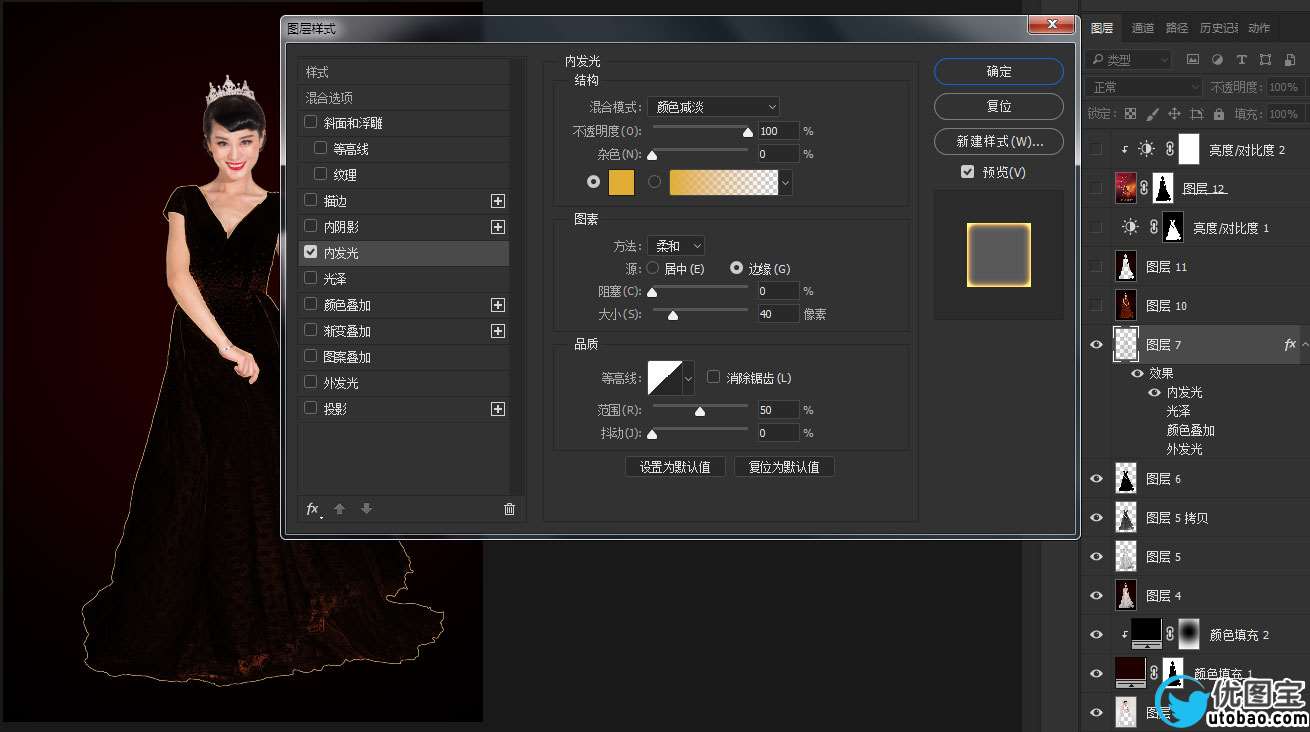
Task: Open blend mode (颜色减淡) dropdown
Action: pyautogui.click(x=713, y=106)
